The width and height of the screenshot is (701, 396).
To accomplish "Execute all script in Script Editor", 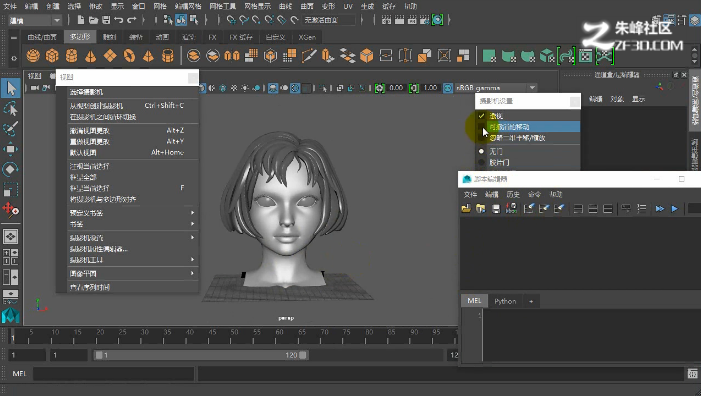I will pos(659,208).
